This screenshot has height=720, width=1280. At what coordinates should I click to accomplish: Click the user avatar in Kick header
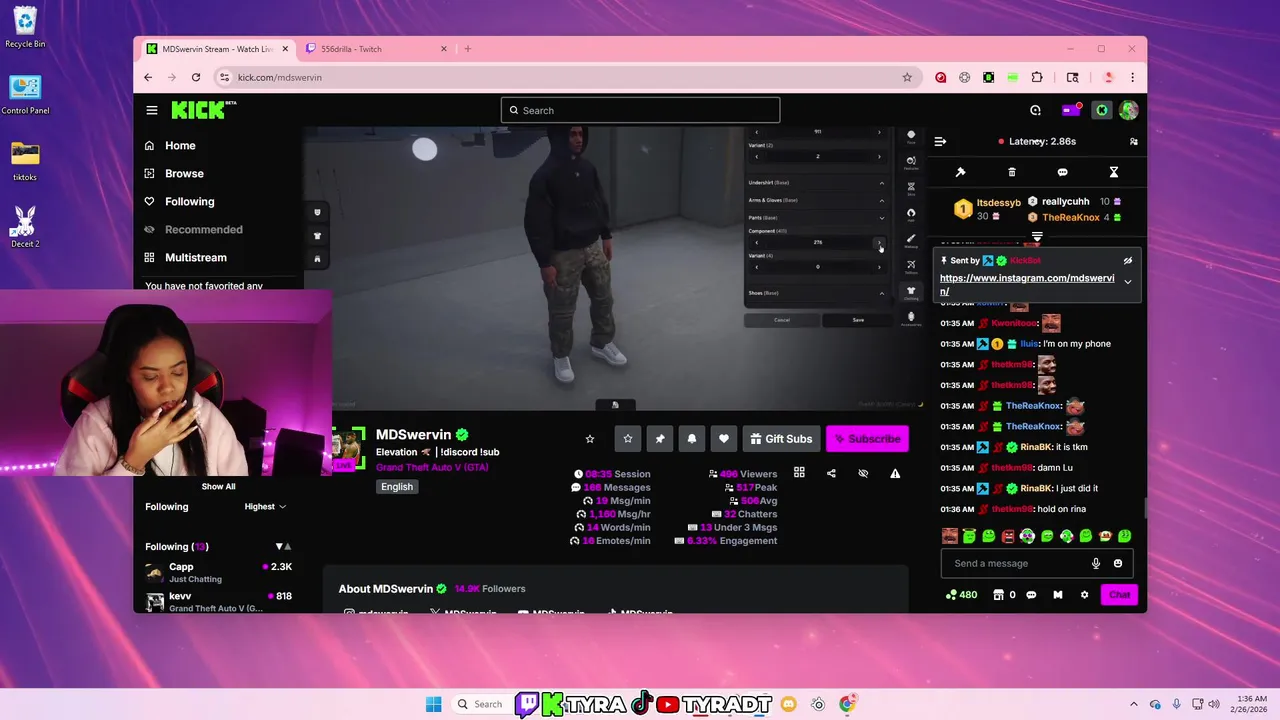click(x=1129, y=110)
